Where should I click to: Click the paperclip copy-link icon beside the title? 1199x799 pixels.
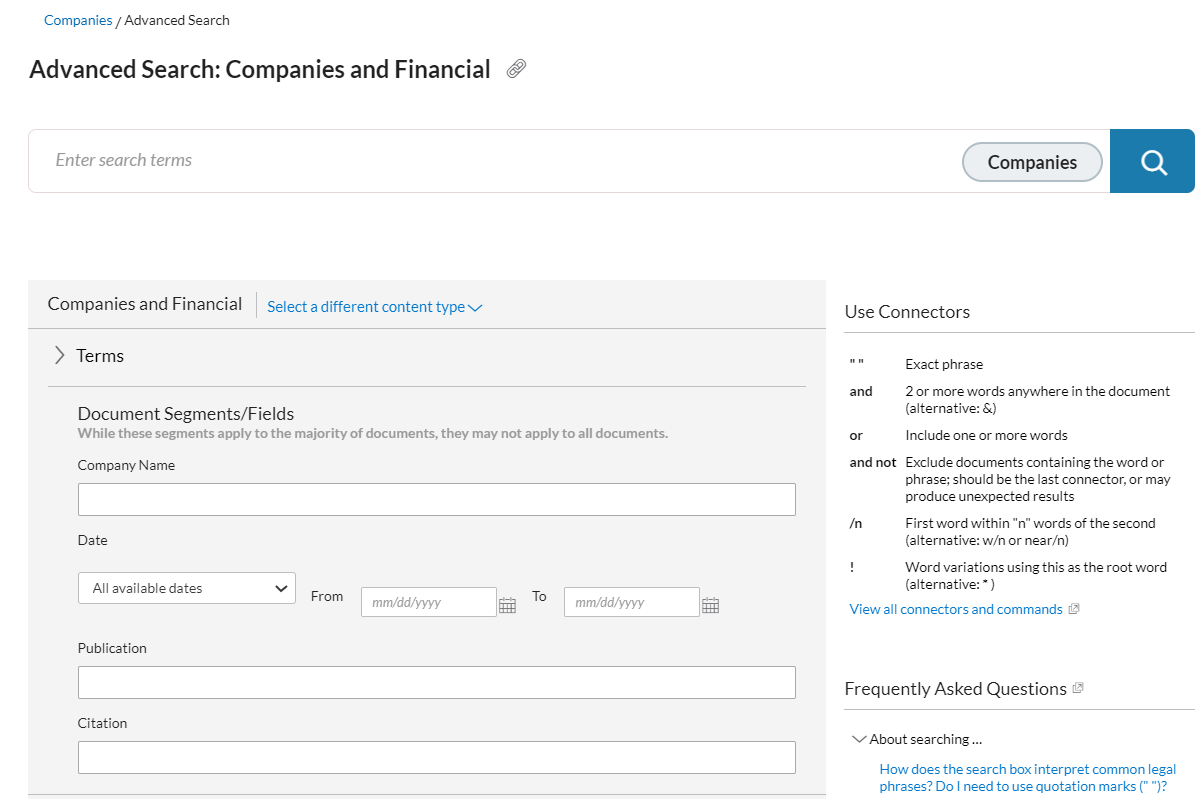click(x=516, y=69)
